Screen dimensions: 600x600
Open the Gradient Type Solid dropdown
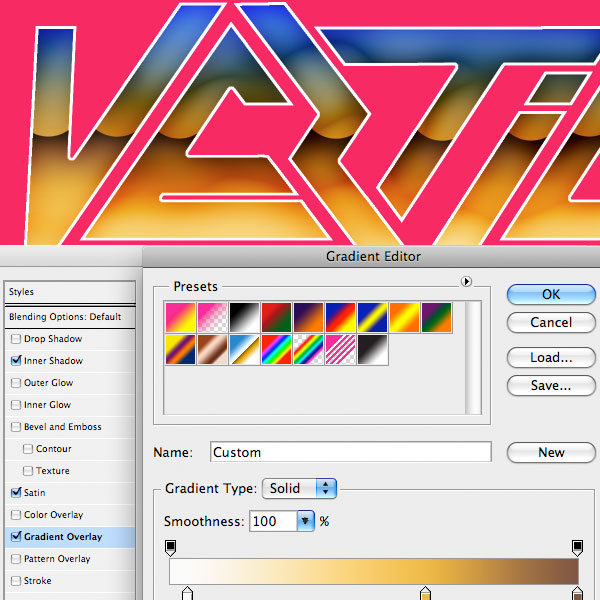tap(299, 488)
